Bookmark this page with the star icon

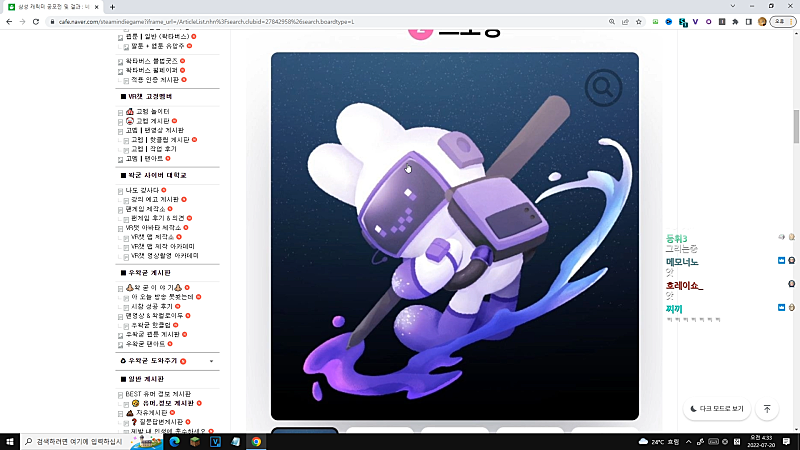point(638,22)
